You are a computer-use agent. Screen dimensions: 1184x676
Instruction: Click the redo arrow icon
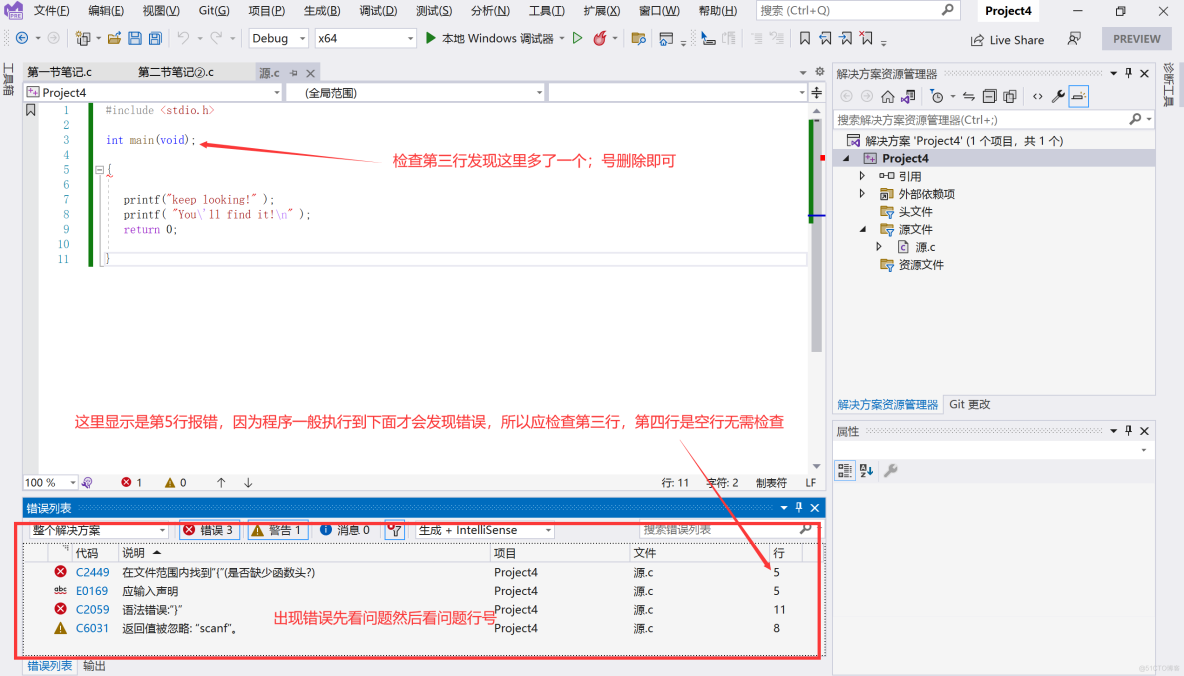pos(216,38)
